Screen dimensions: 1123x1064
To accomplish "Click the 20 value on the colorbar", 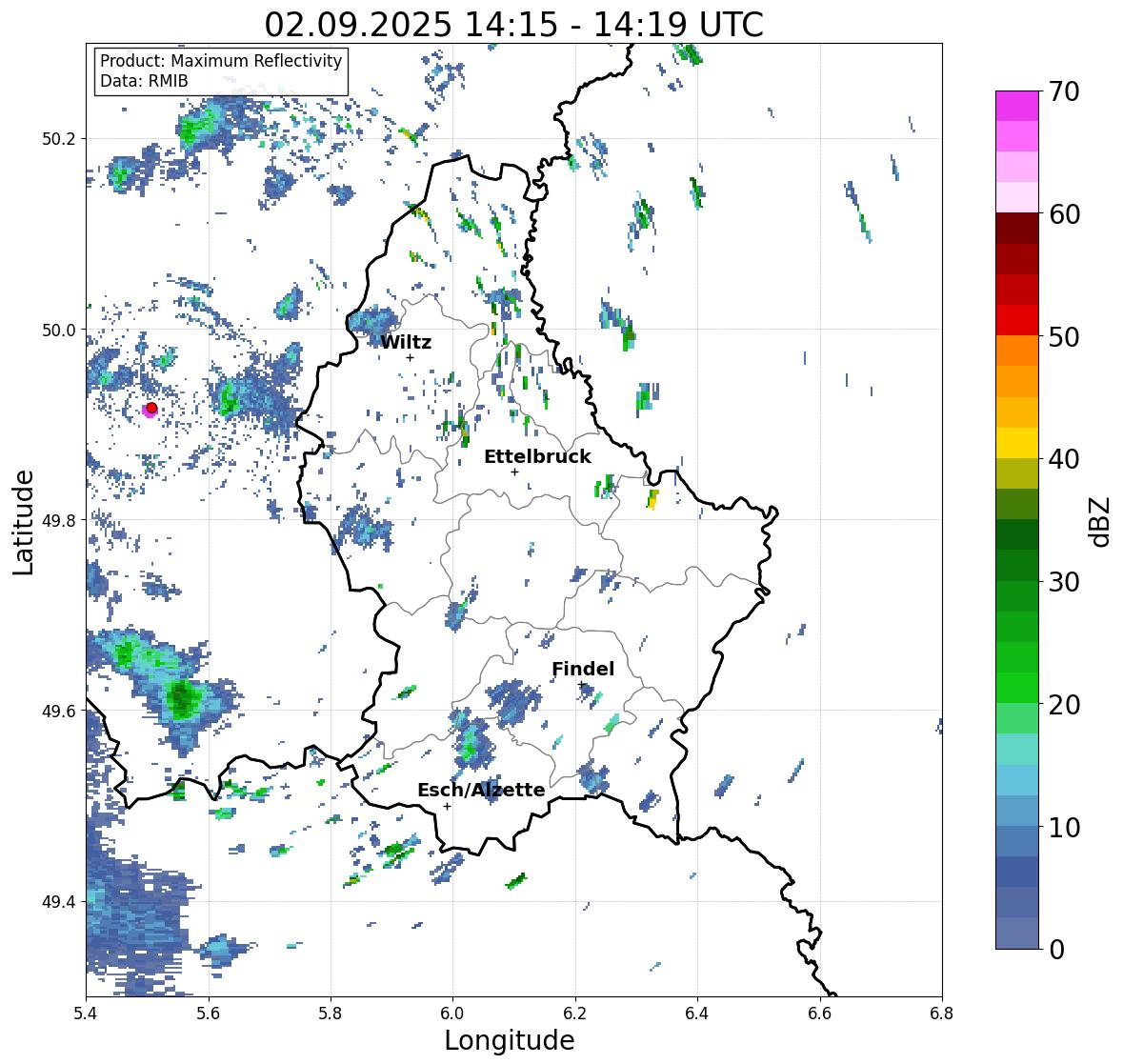I will click(1064, 705).
